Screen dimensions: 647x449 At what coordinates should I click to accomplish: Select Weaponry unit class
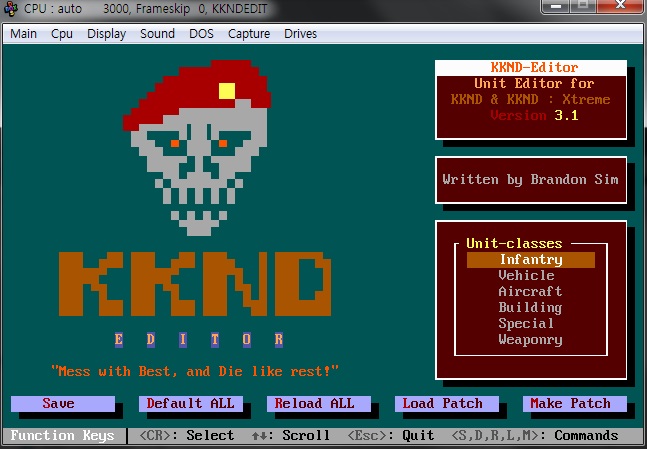click(530, 340)
